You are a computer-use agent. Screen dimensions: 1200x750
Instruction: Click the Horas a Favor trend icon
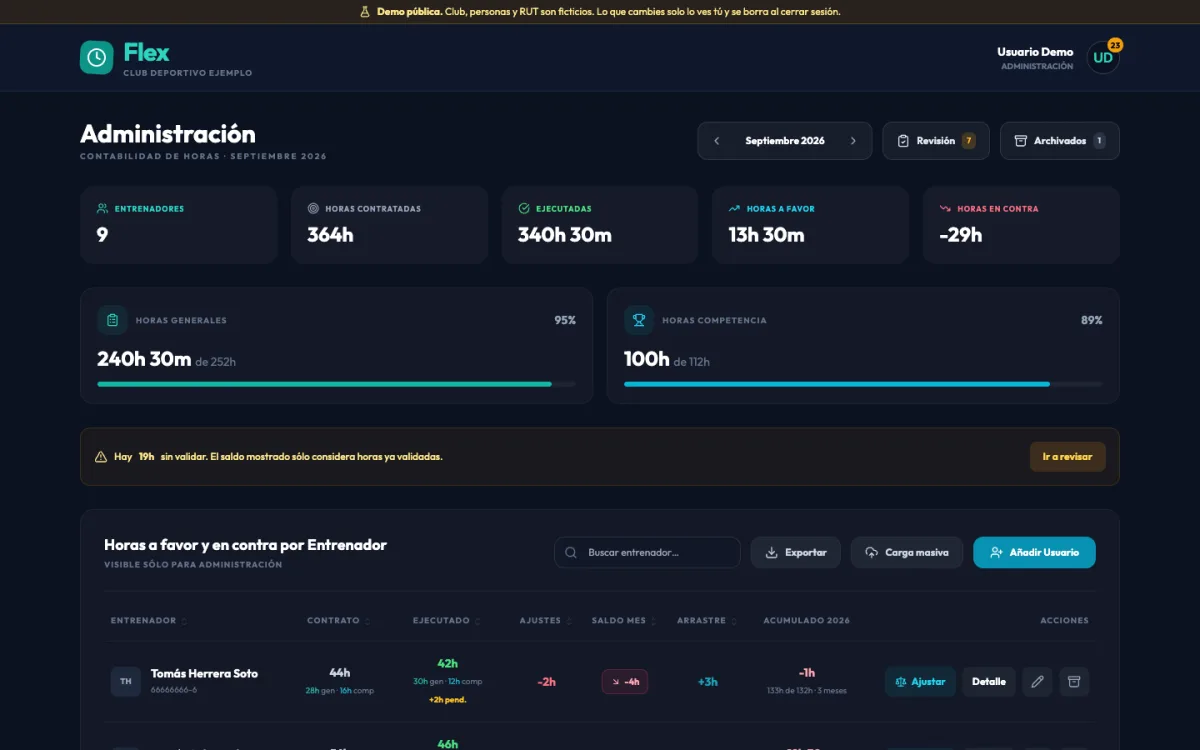734,209
